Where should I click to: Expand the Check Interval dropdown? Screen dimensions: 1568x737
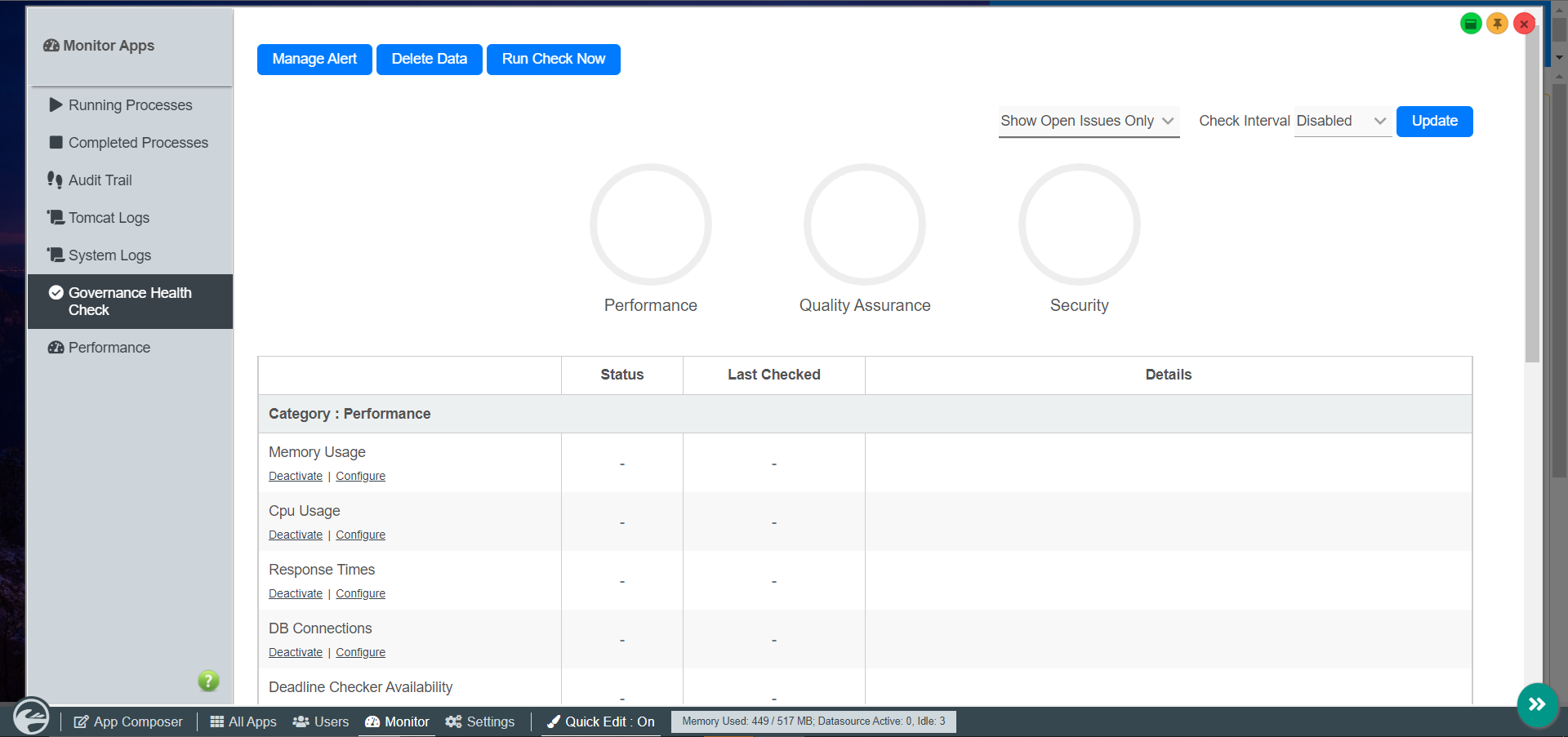[x=1342, y=122]
